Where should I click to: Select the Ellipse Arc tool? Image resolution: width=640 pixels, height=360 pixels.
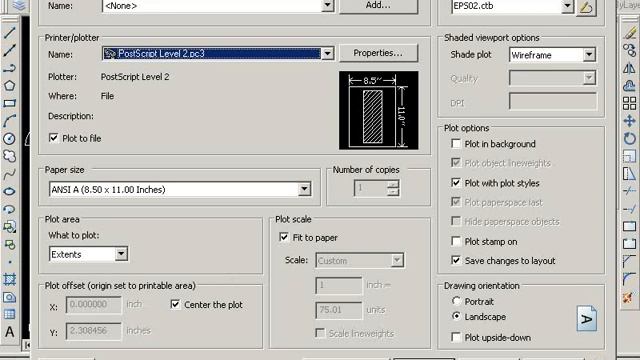9,209
